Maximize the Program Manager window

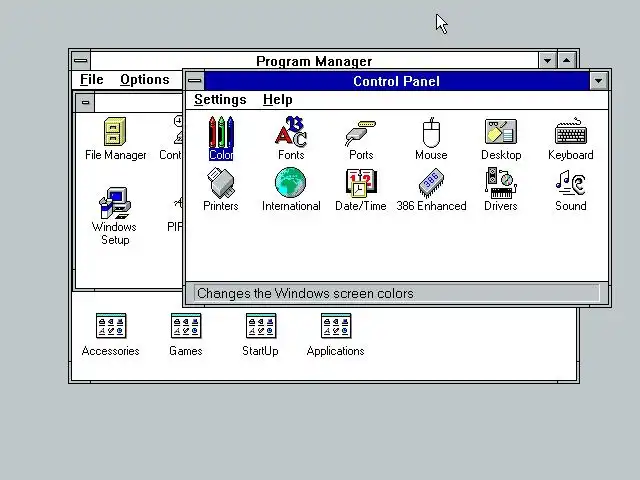click(x=567, y=61)
